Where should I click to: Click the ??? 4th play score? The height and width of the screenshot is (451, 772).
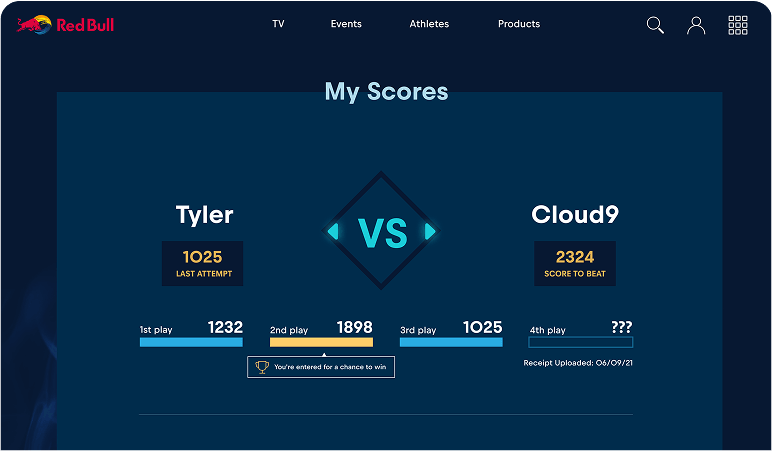click(x=622, y=327)
